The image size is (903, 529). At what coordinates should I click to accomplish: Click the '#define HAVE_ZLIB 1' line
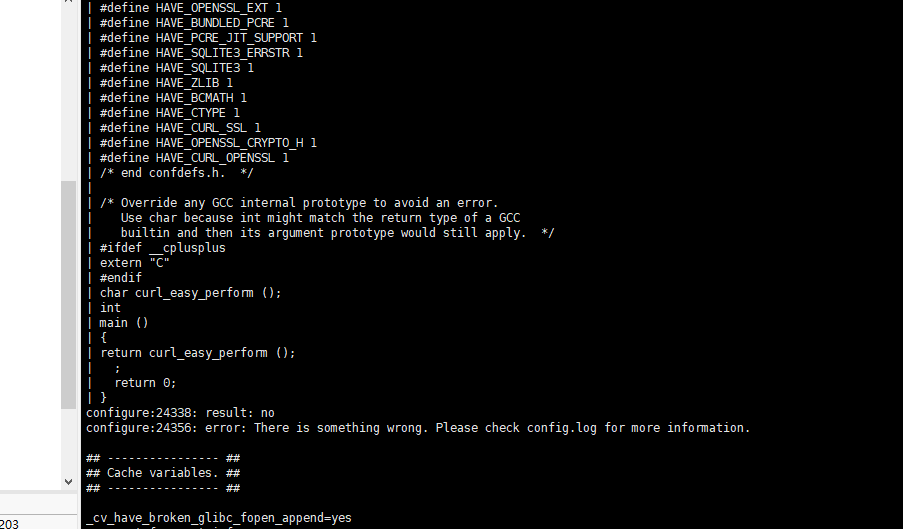click(x=166, y=82)
